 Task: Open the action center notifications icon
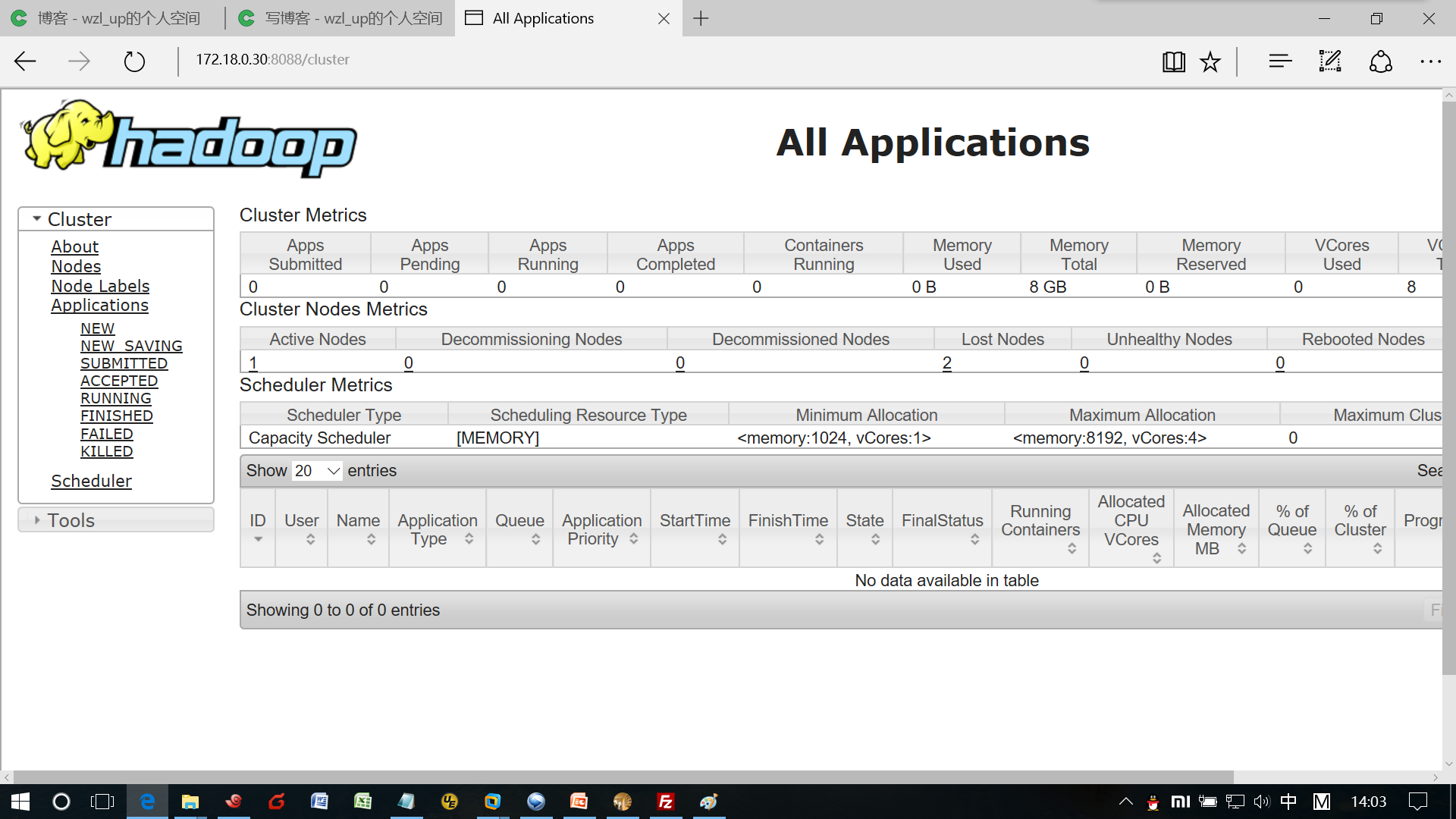(1417, 802)
